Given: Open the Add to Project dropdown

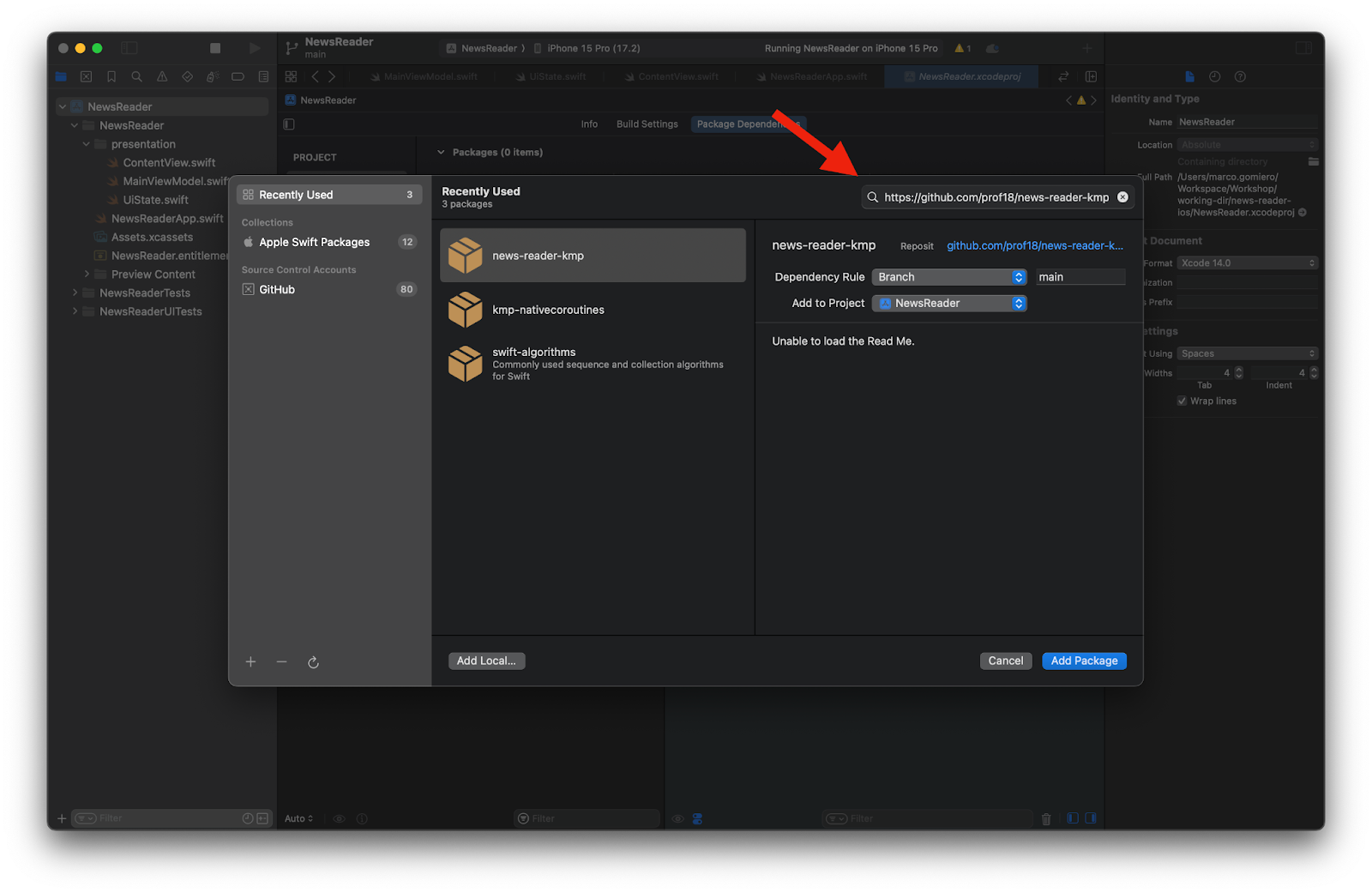Looking at the screenshot, I should pos(949,304).
